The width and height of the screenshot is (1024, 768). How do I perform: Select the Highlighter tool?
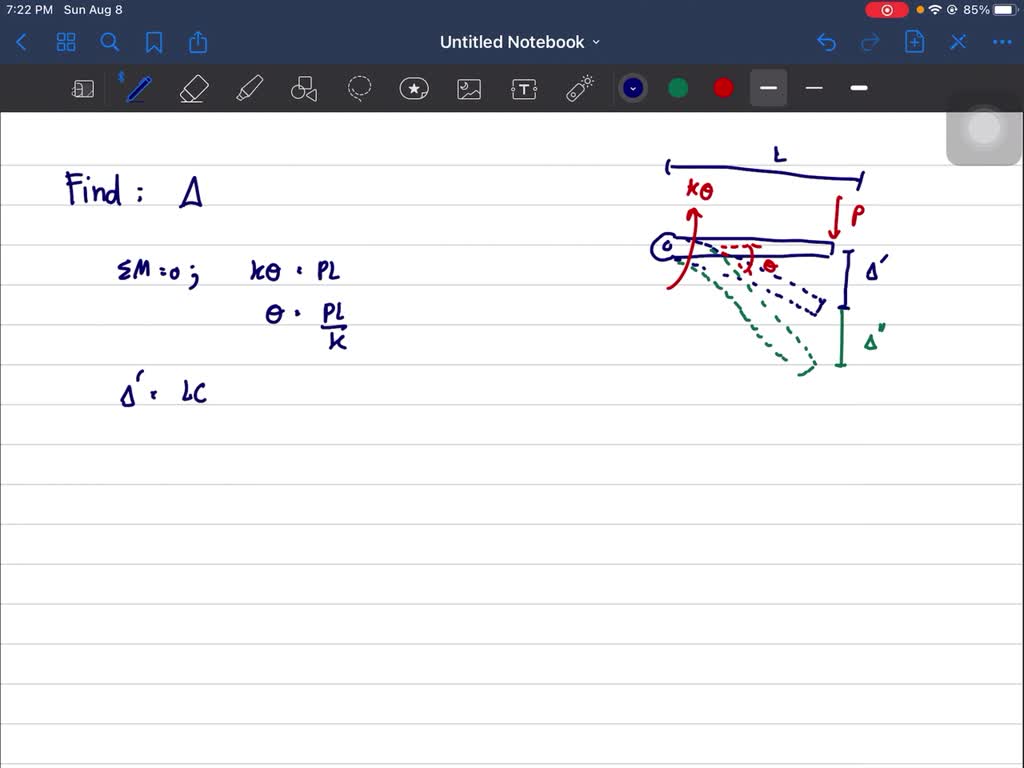249,89
